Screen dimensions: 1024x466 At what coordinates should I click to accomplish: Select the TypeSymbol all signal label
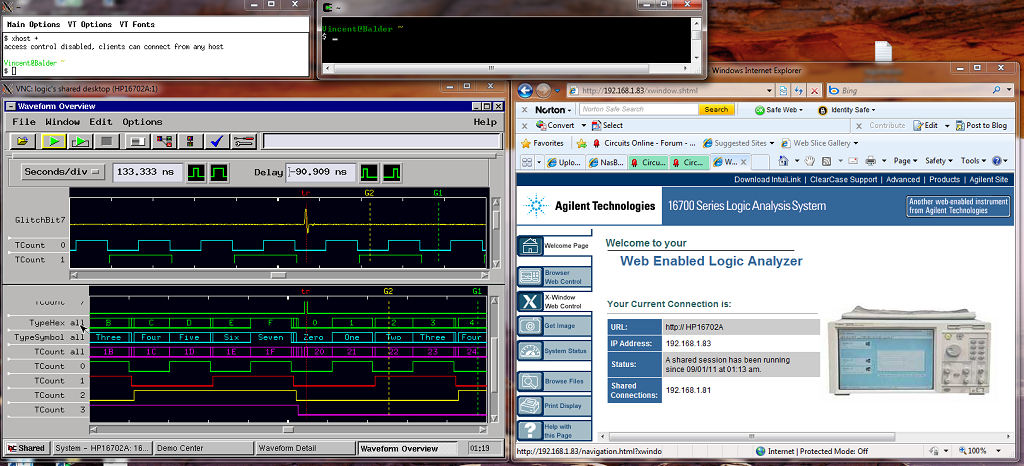pos(50,337)
